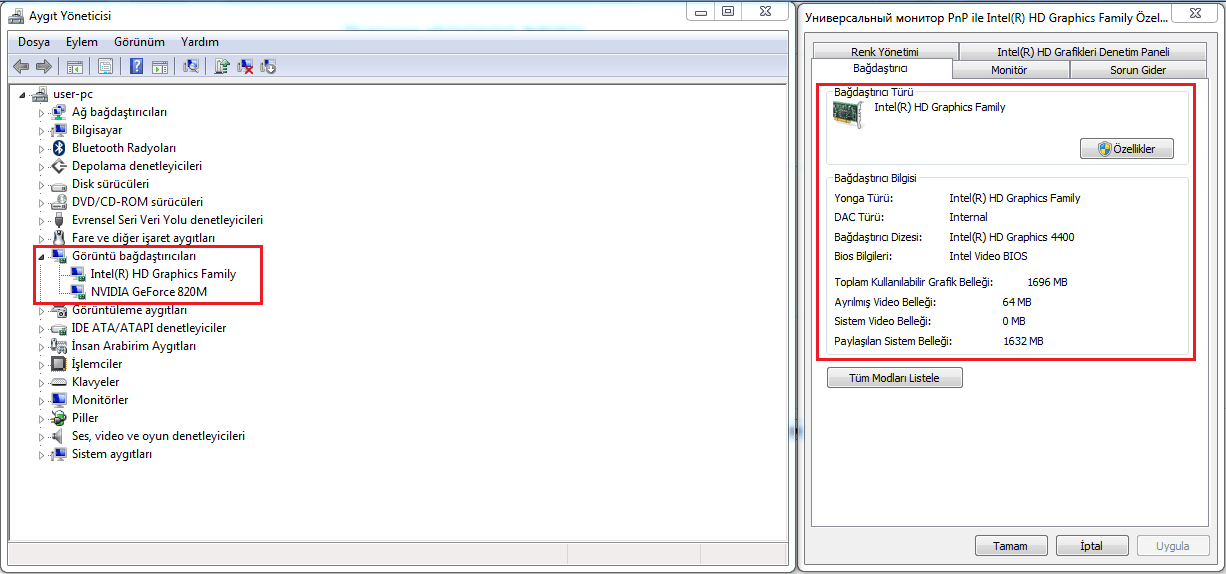The height and width of the screenshot is (574, 1226).
Task: Click the Ses, video ve oyun denetleyicileri speaker icon
Action: tap(59, 436)
